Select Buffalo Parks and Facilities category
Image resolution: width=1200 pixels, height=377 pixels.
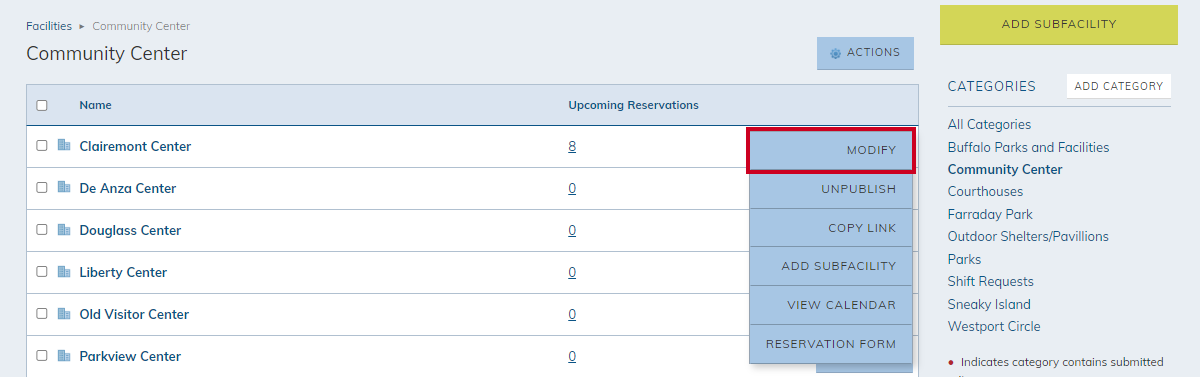click(1028, 147)
